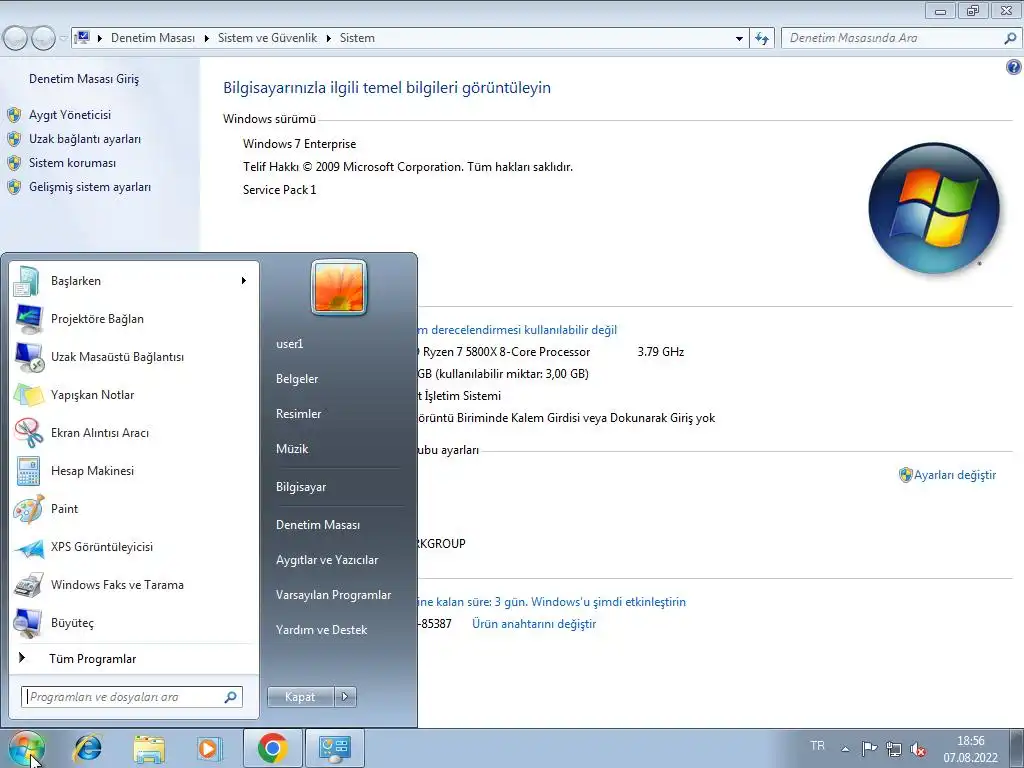The width and height of the screenshot is (1024, 768).
Task: Click the Back navigation button
Action: (x=15, y=38)
